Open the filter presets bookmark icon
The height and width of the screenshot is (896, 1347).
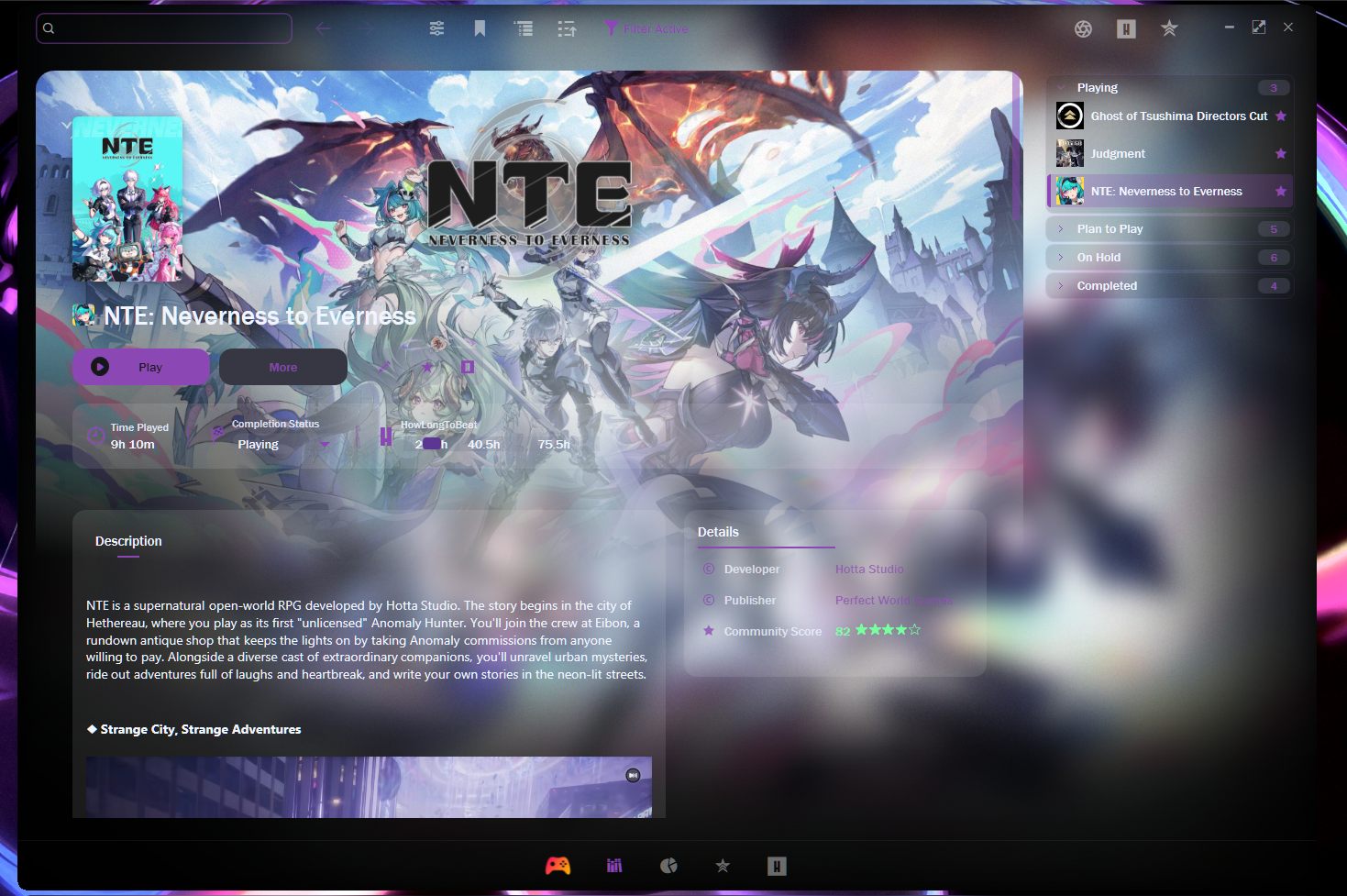[x=480, y=28]
